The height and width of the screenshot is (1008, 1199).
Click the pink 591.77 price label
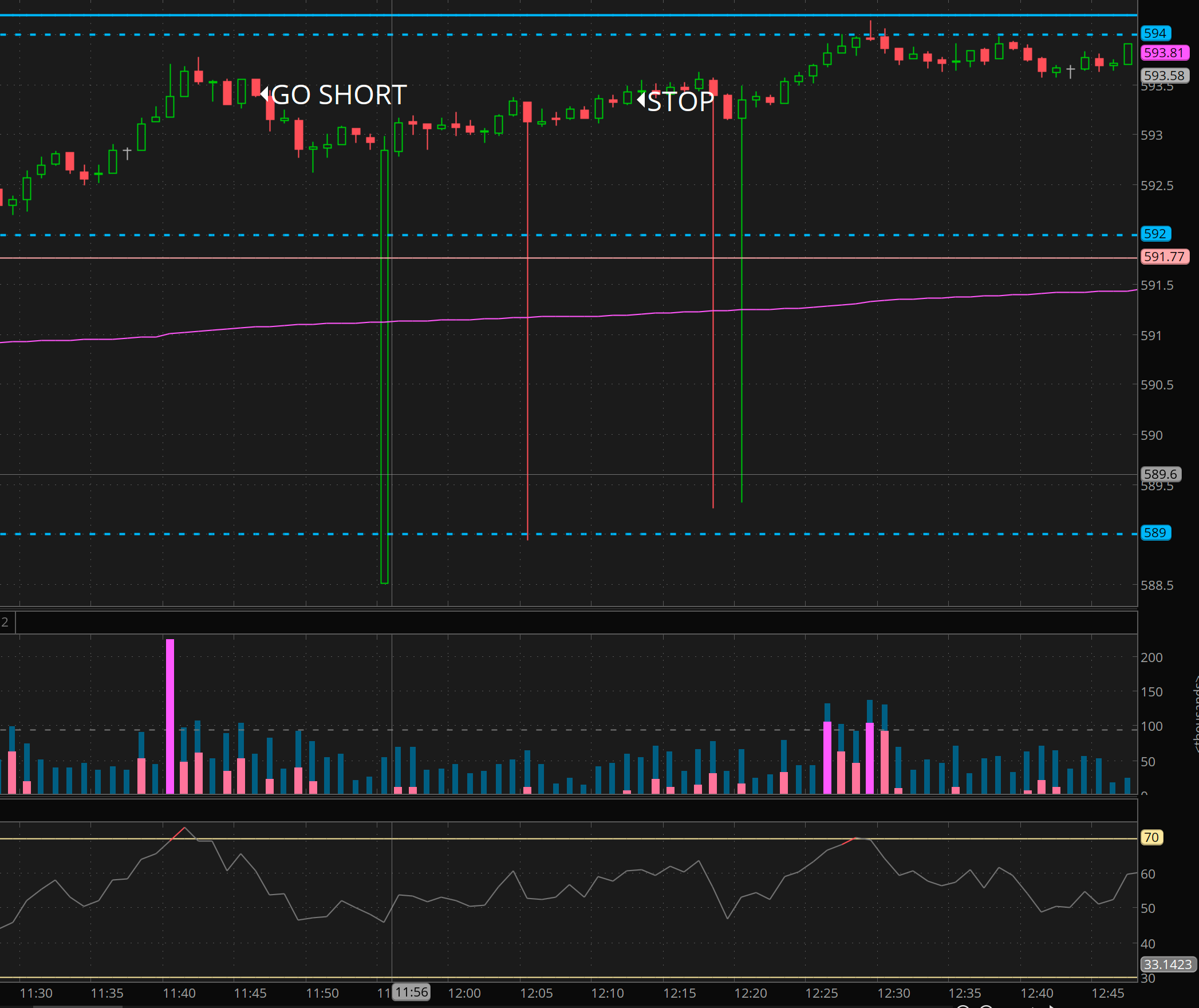point(1164,257)
